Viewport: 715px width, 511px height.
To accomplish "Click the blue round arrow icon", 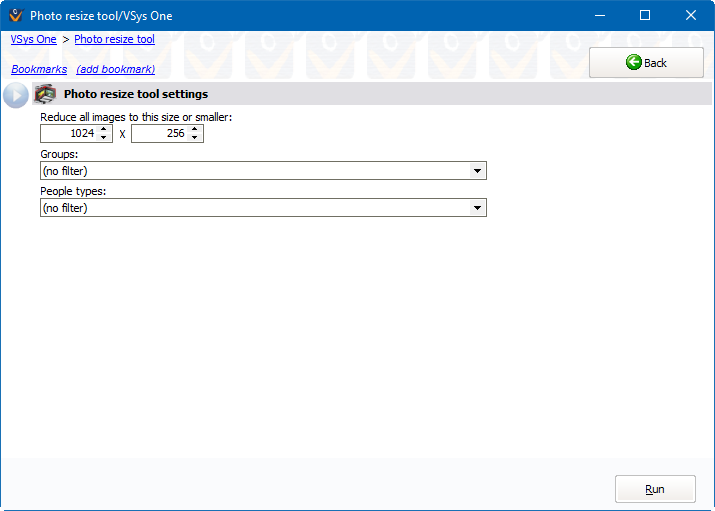I will coord(16,95).
